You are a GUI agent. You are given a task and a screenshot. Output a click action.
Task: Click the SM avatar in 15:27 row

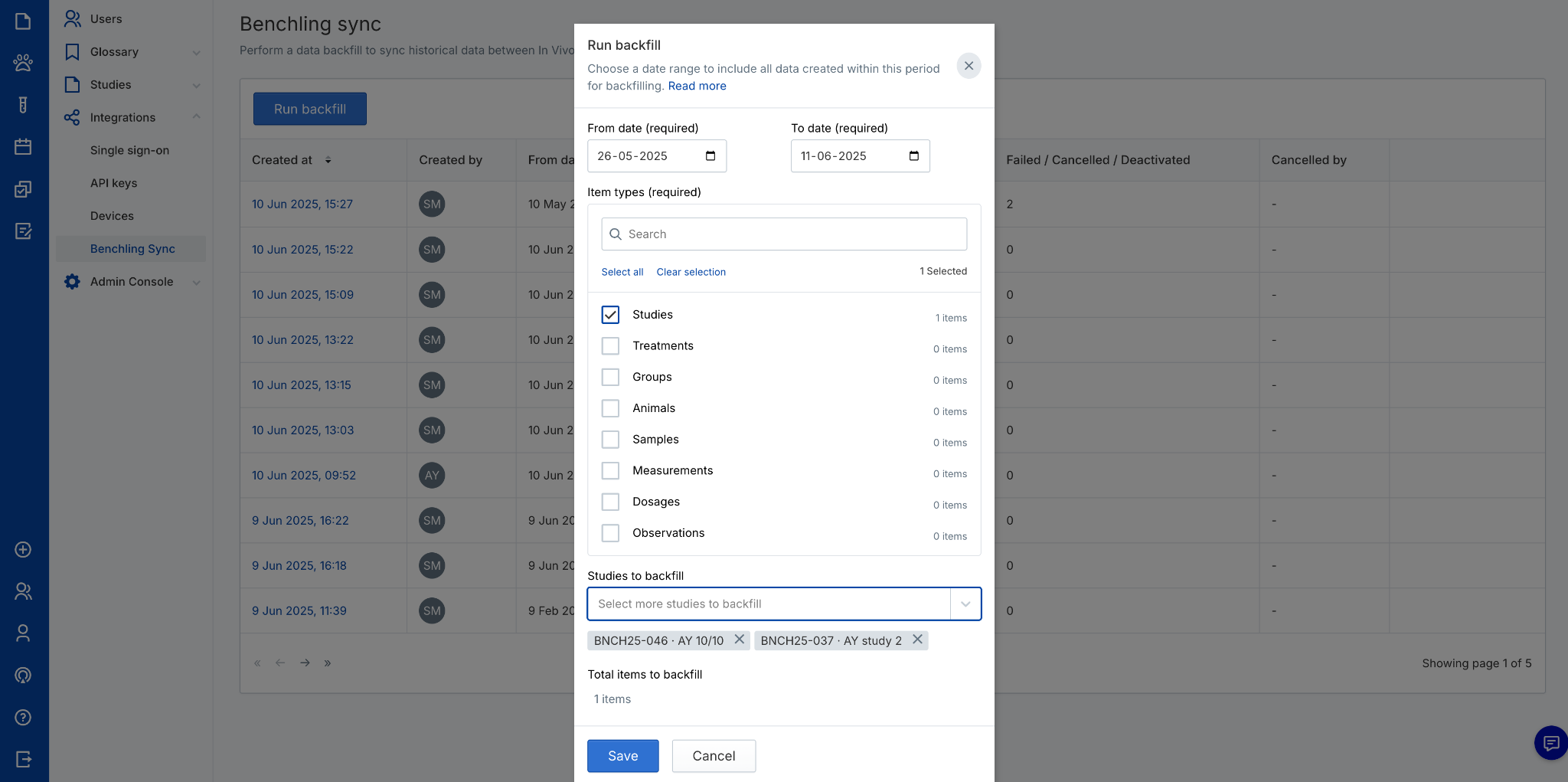pos(432,204)
